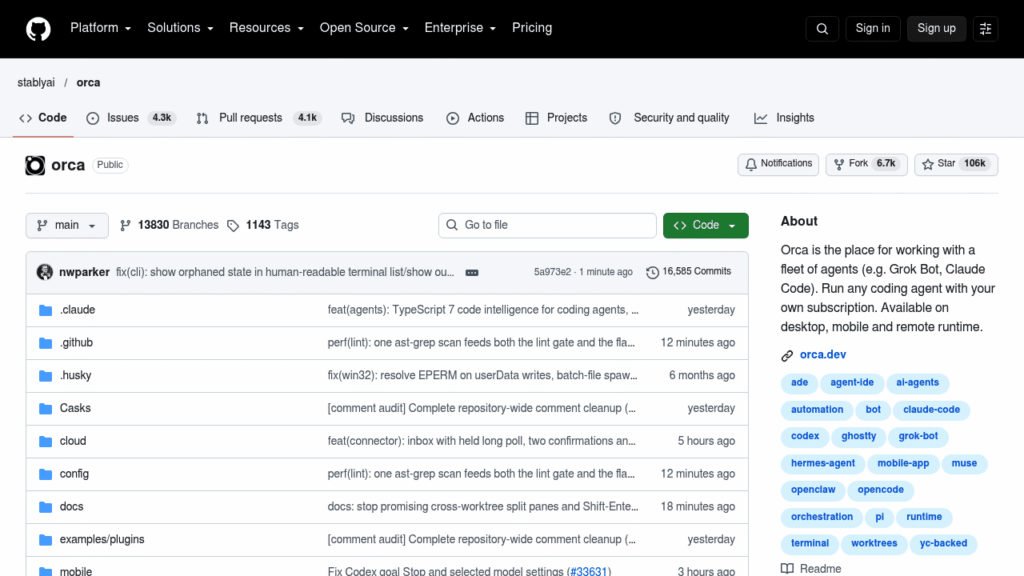The width and height of the screenshot is (1024, 576).
Task: Select the yc-backed topic tag
Action: 943,543
